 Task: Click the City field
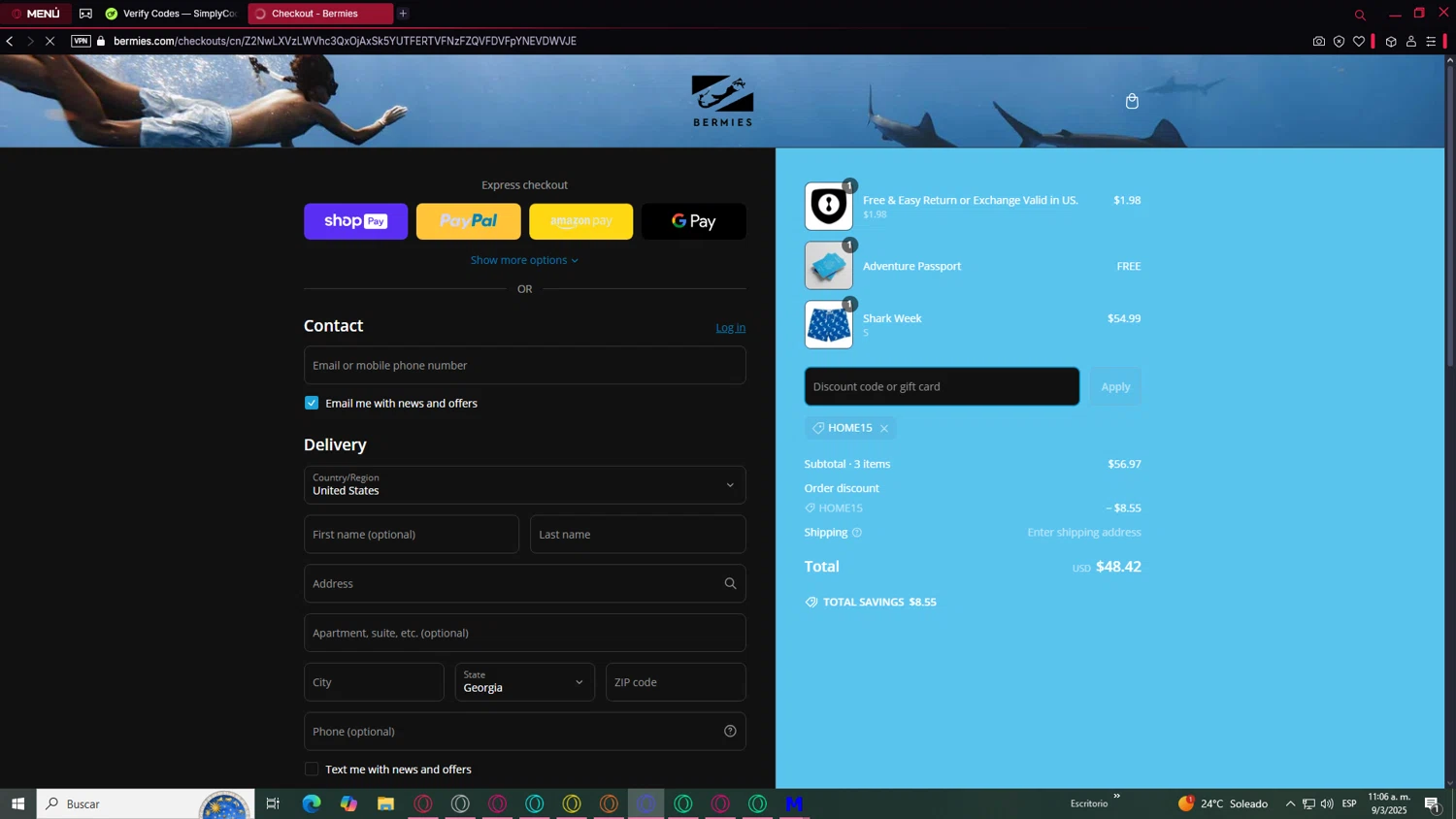pos(374,682)
